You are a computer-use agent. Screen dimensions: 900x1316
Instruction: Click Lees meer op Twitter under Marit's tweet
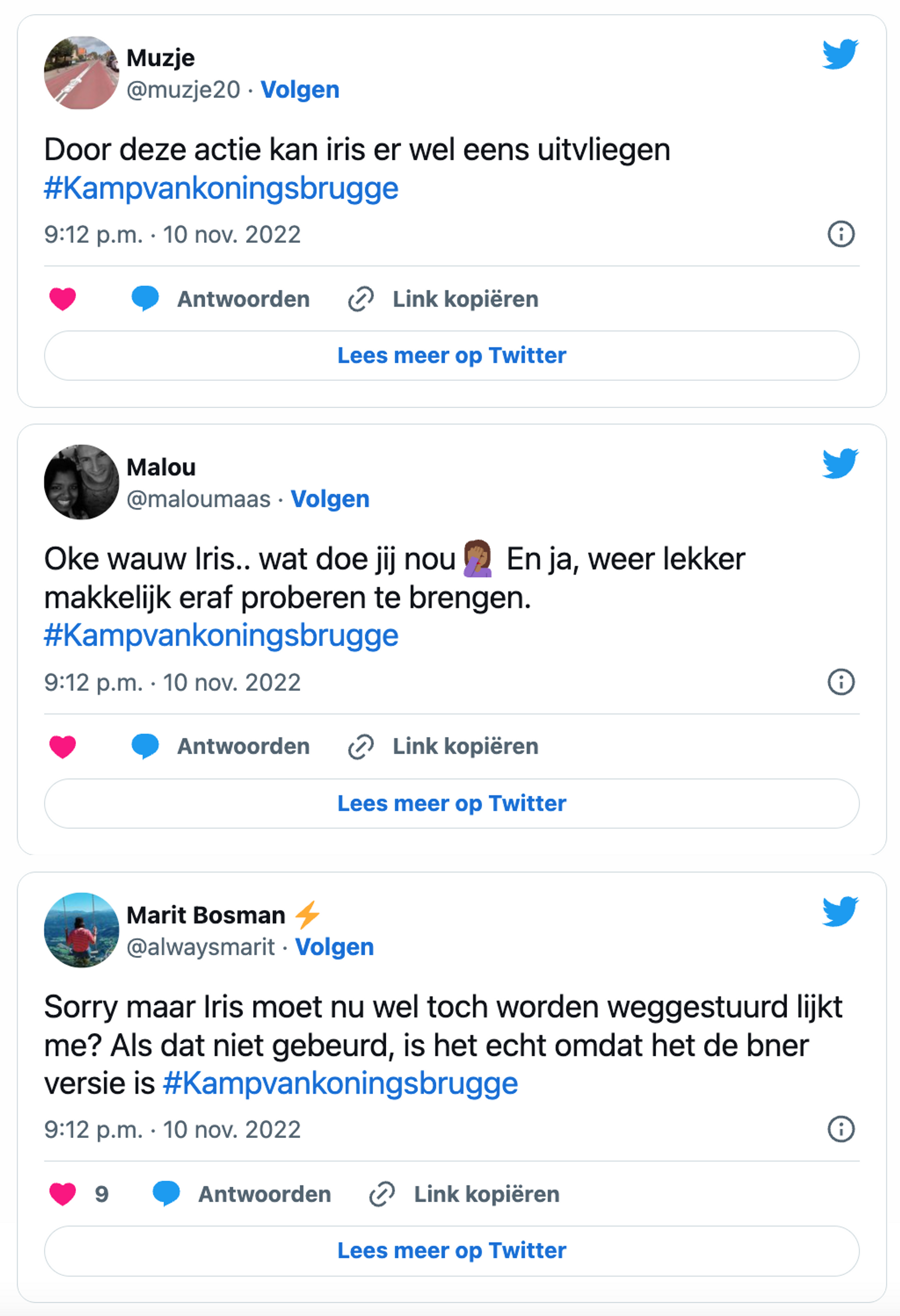452,1251
